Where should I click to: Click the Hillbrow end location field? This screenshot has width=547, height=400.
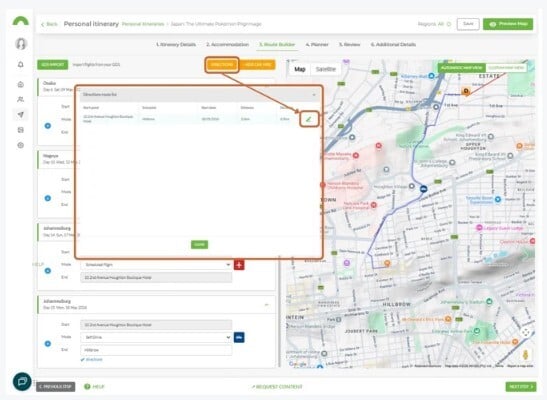tap(156, 350)
